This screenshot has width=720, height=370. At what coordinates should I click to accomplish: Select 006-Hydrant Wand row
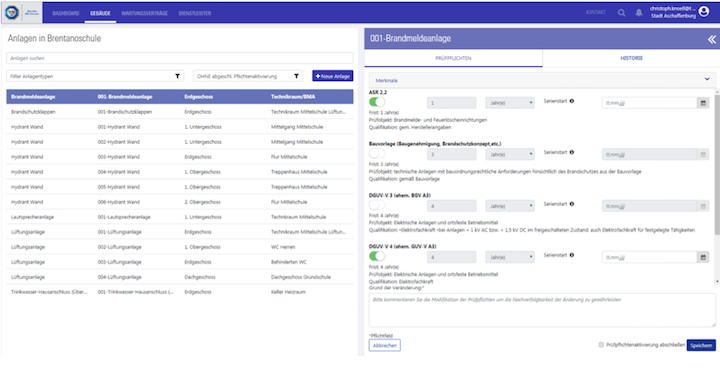[x=180, y=202]
